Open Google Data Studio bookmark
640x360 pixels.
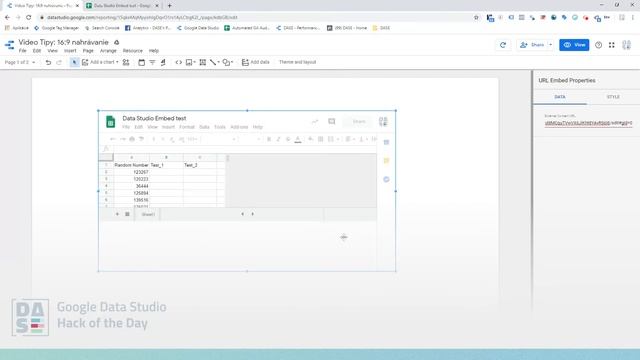coord(198,28)
